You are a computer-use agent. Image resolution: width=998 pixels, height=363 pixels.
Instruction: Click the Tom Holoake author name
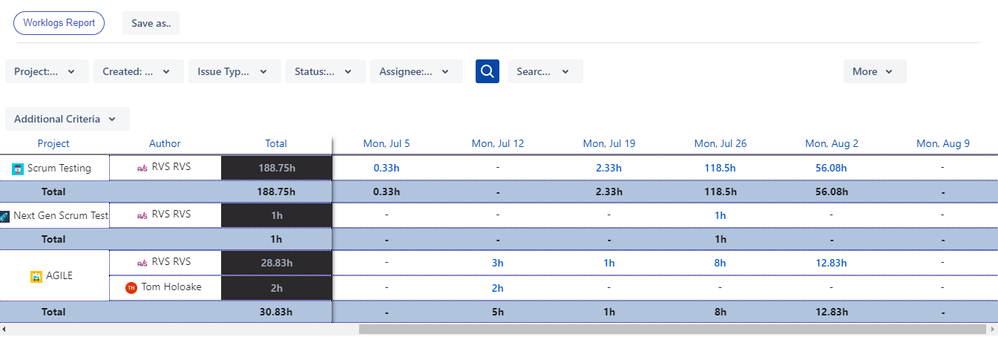tap(171, 287)
